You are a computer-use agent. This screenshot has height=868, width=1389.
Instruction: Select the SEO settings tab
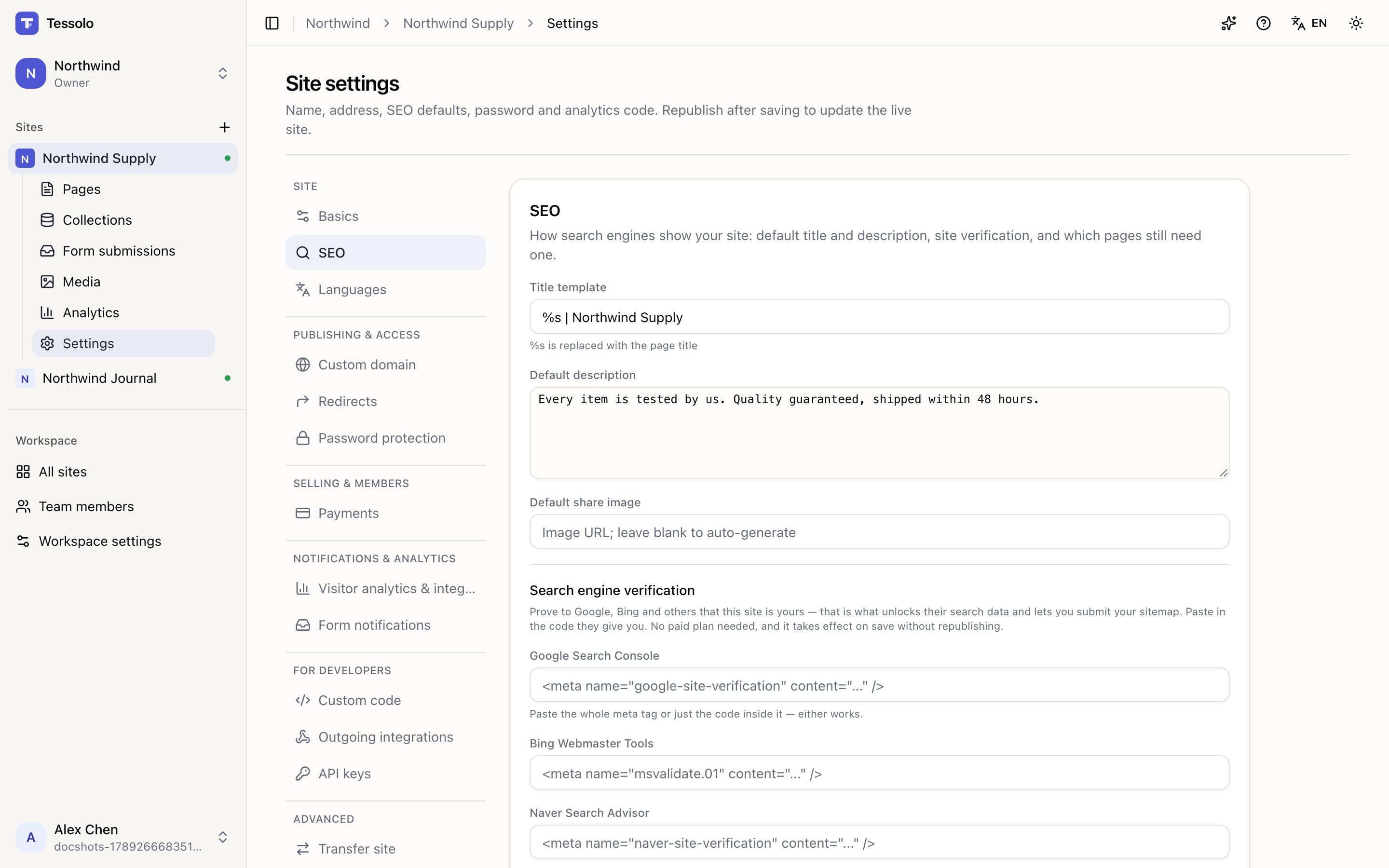[386, 253]
